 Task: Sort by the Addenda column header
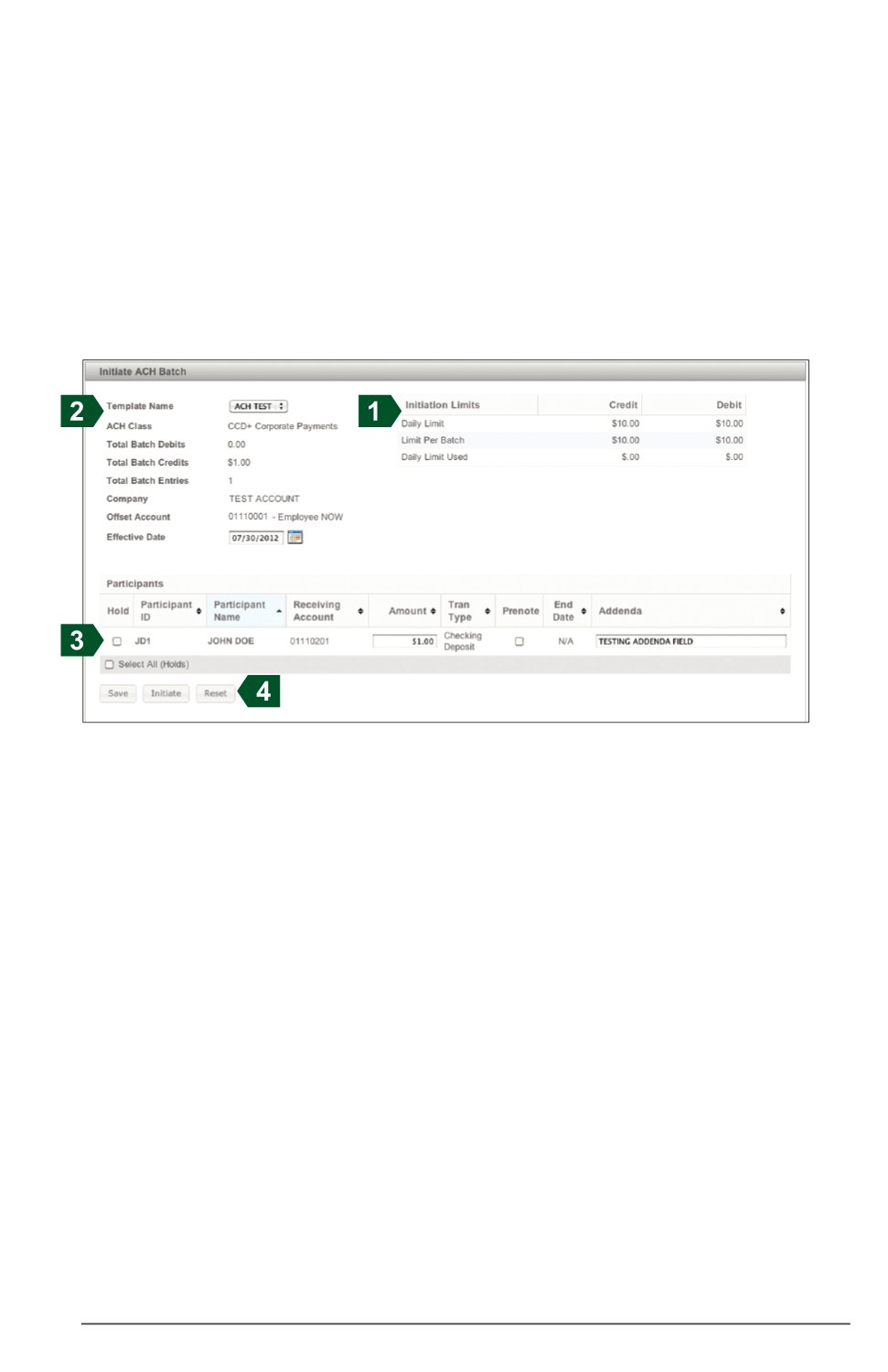690,611
